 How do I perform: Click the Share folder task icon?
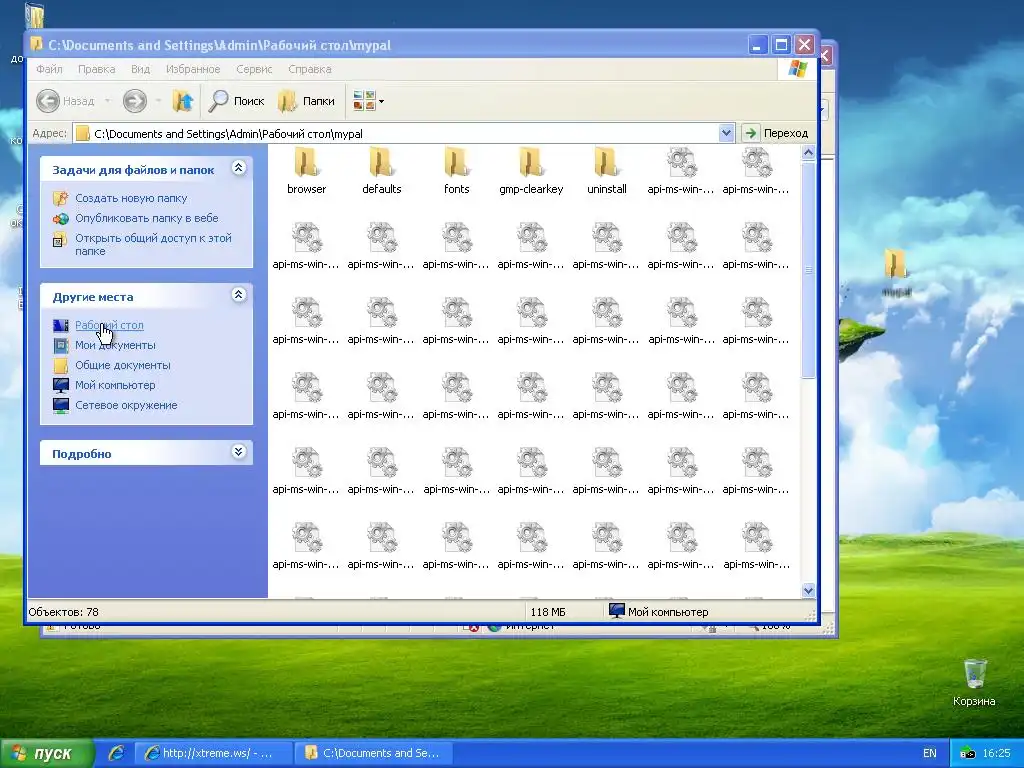click(x=60, y=240)
